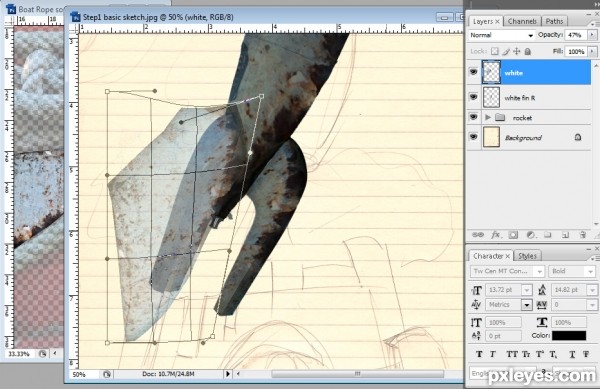Open the Normal blend mode dropdown
This screenshot has height=389, width=600.
click(x=502, y=35)
